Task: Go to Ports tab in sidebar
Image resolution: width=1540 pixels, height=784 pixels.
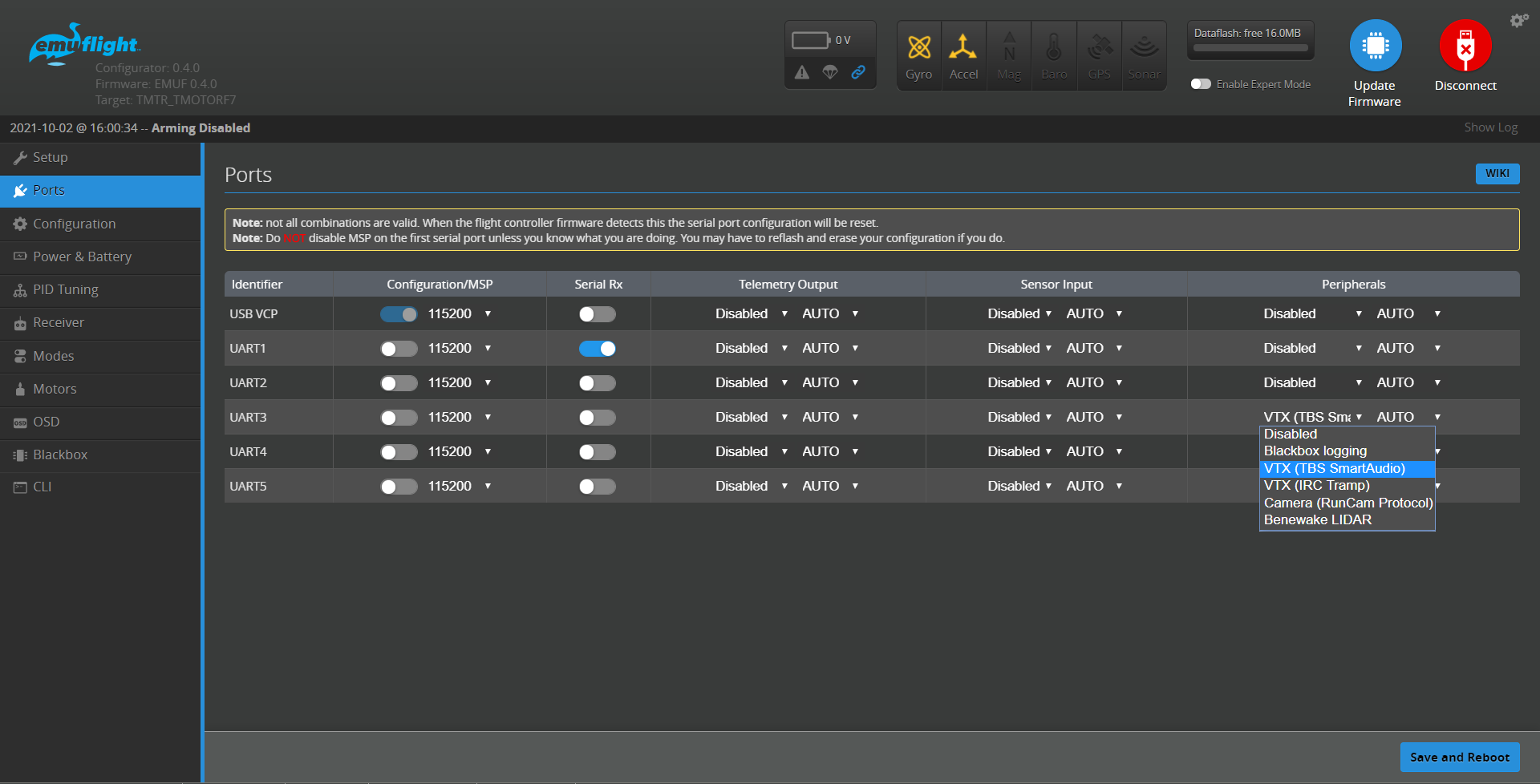Action: click(101, 191)
